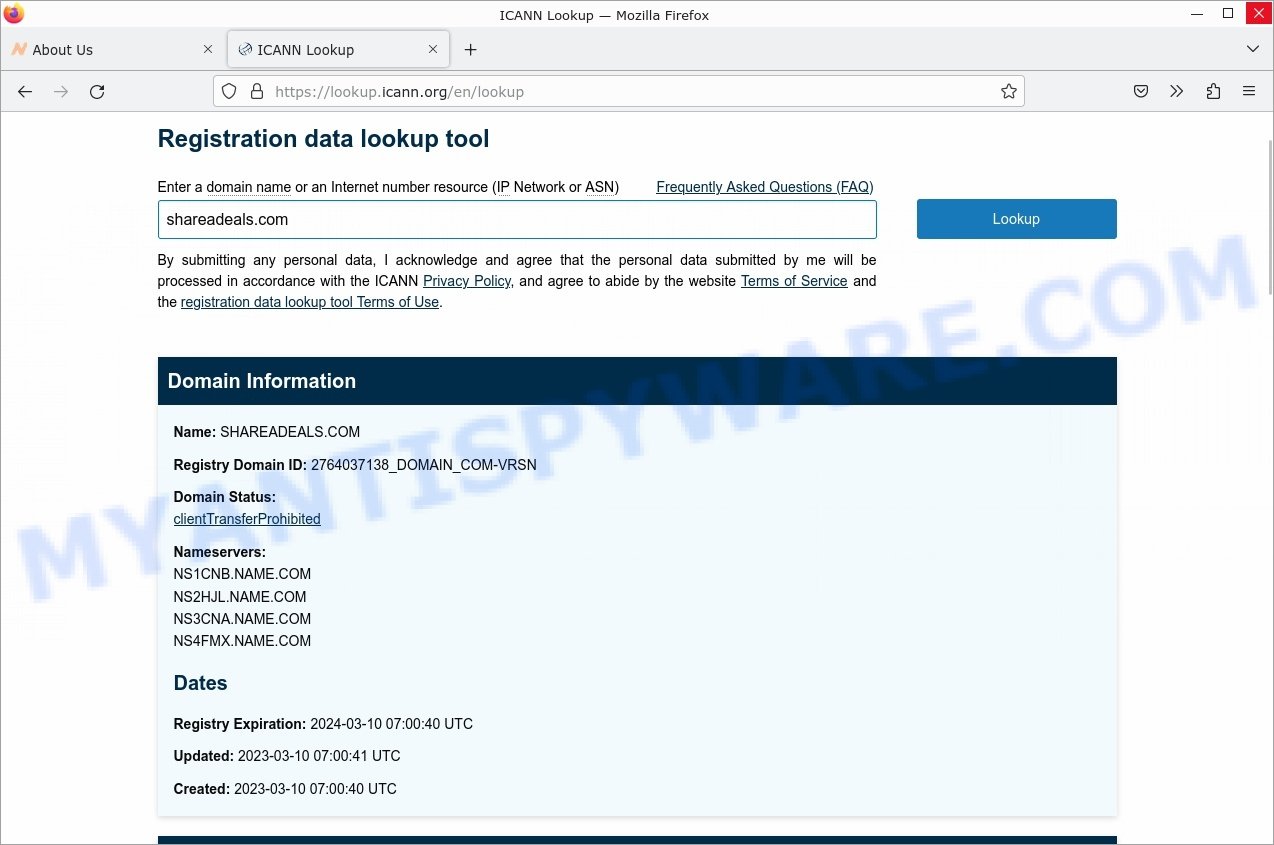Close the Firefox window
The image size is (1274, 845).
pos(1258,14)
